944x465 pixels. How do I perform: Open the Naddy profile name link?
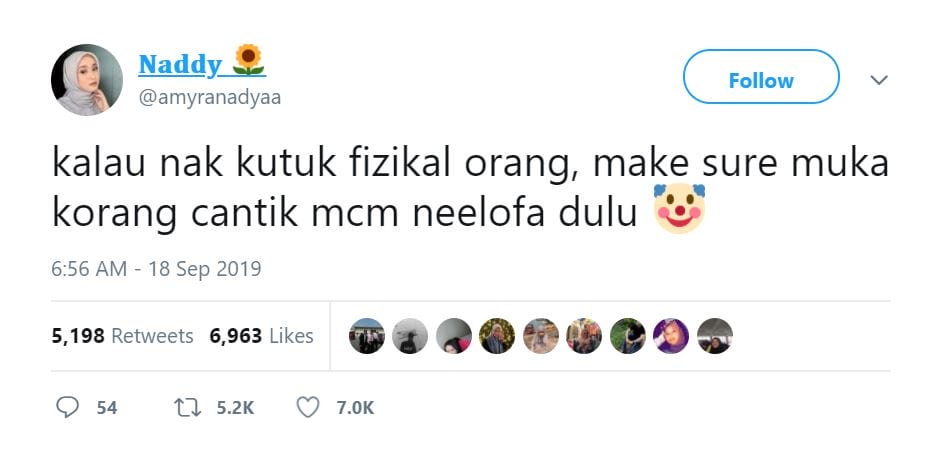click(x=180, y=65)
